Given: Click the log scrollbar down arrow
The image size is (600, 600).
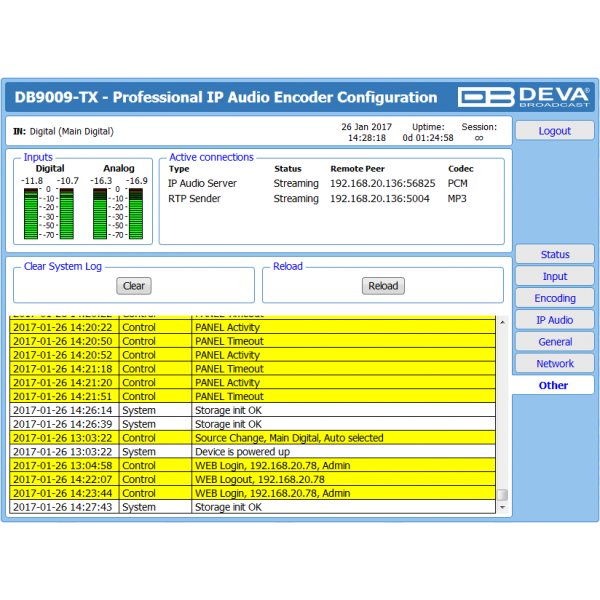Looking at the screenshot, I should pos(502,507).
